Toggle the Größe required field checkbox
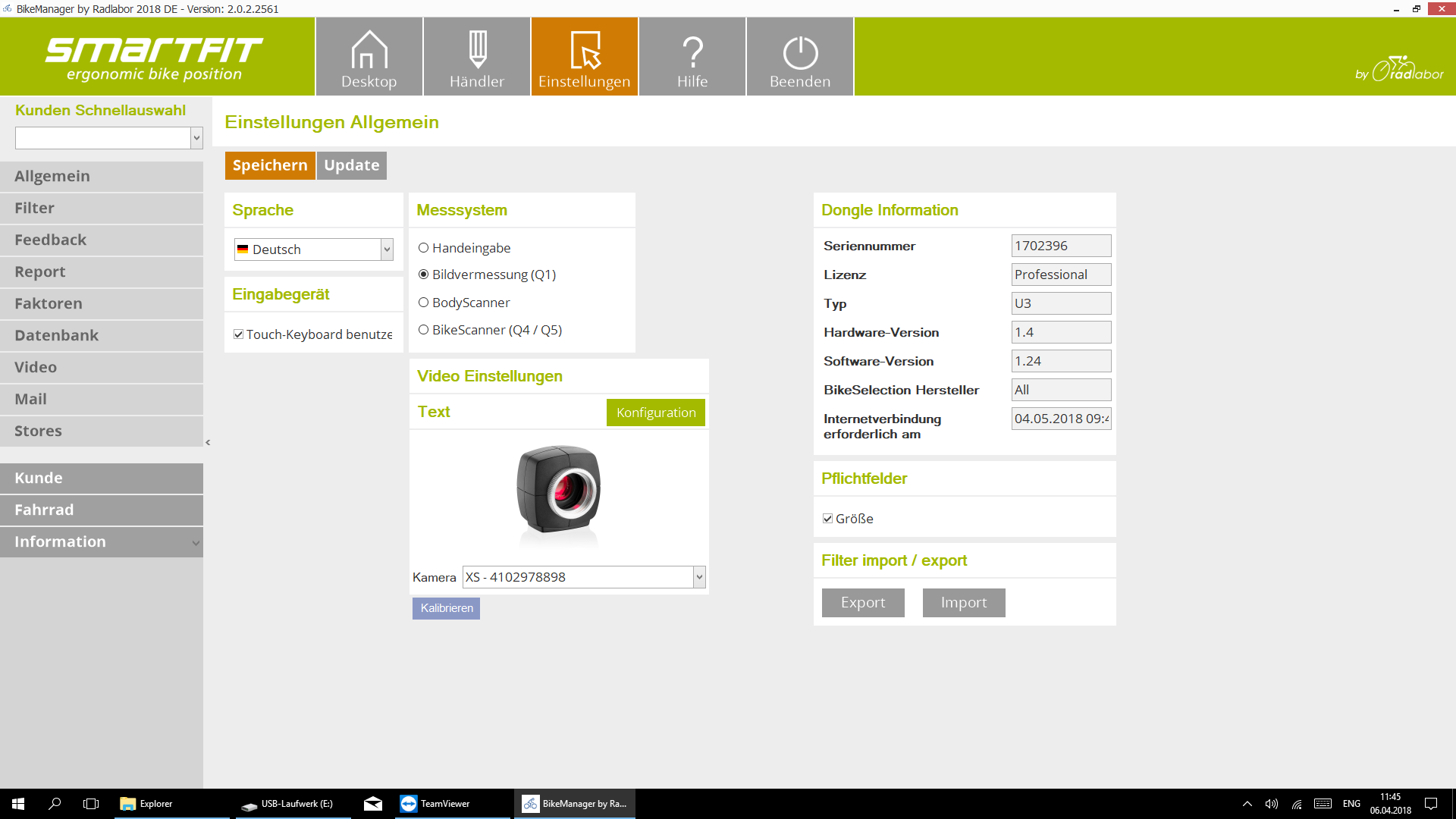This screenshot has width=1456, height=819. point(828,519)
